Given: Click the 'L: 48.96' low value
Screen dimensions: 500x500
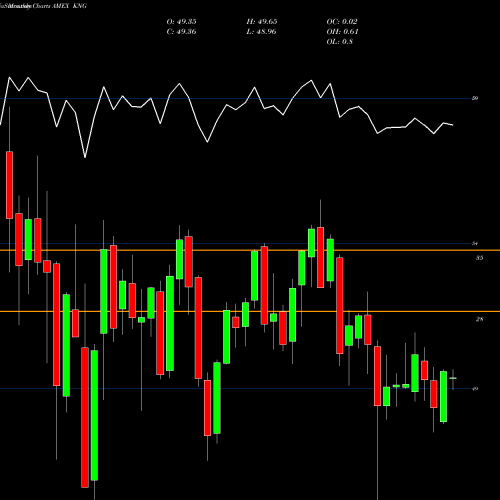Looking at the screenshot, I should 261,32.
